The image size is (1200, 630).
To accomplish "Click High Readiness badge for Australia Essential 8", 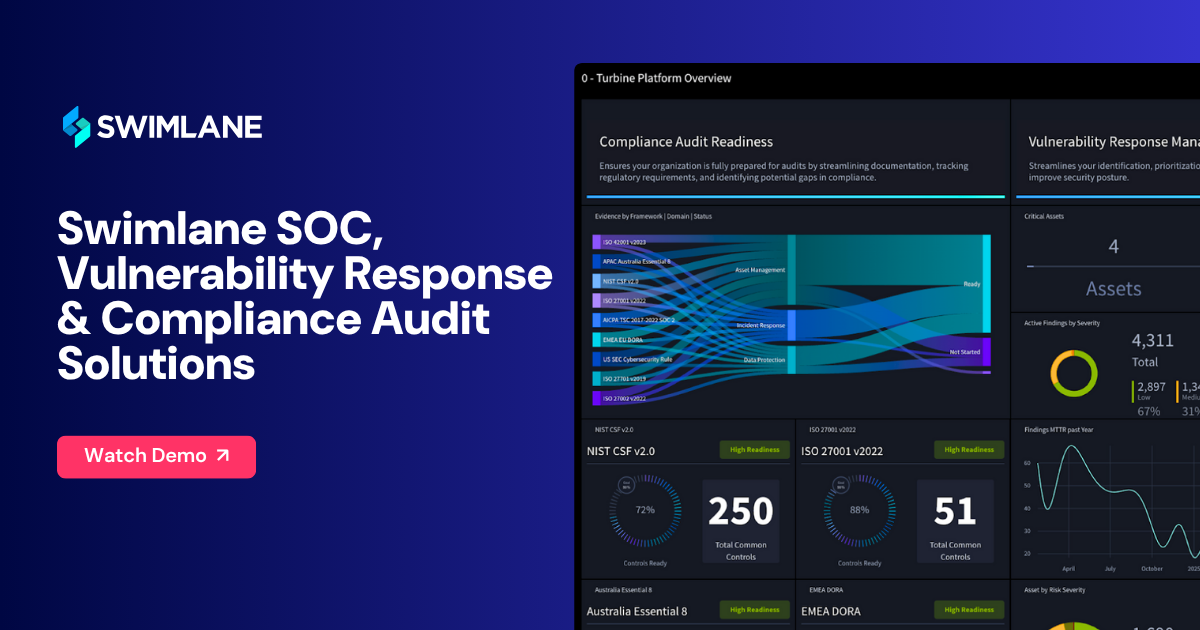I will point(754,610).
